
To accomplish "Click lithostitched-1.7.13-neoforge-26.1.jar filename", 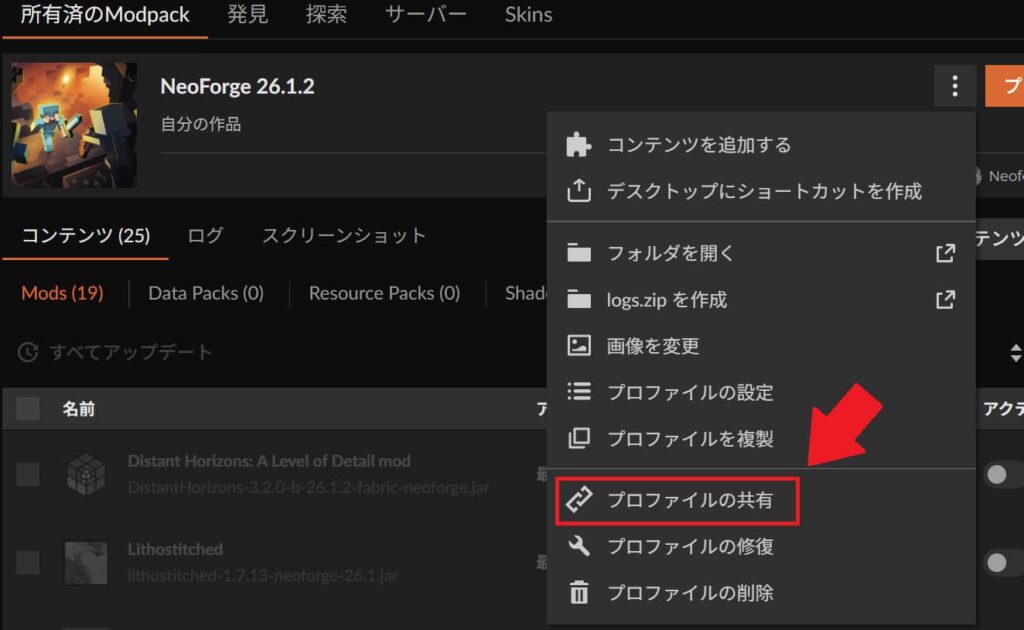I will [263, 576].
